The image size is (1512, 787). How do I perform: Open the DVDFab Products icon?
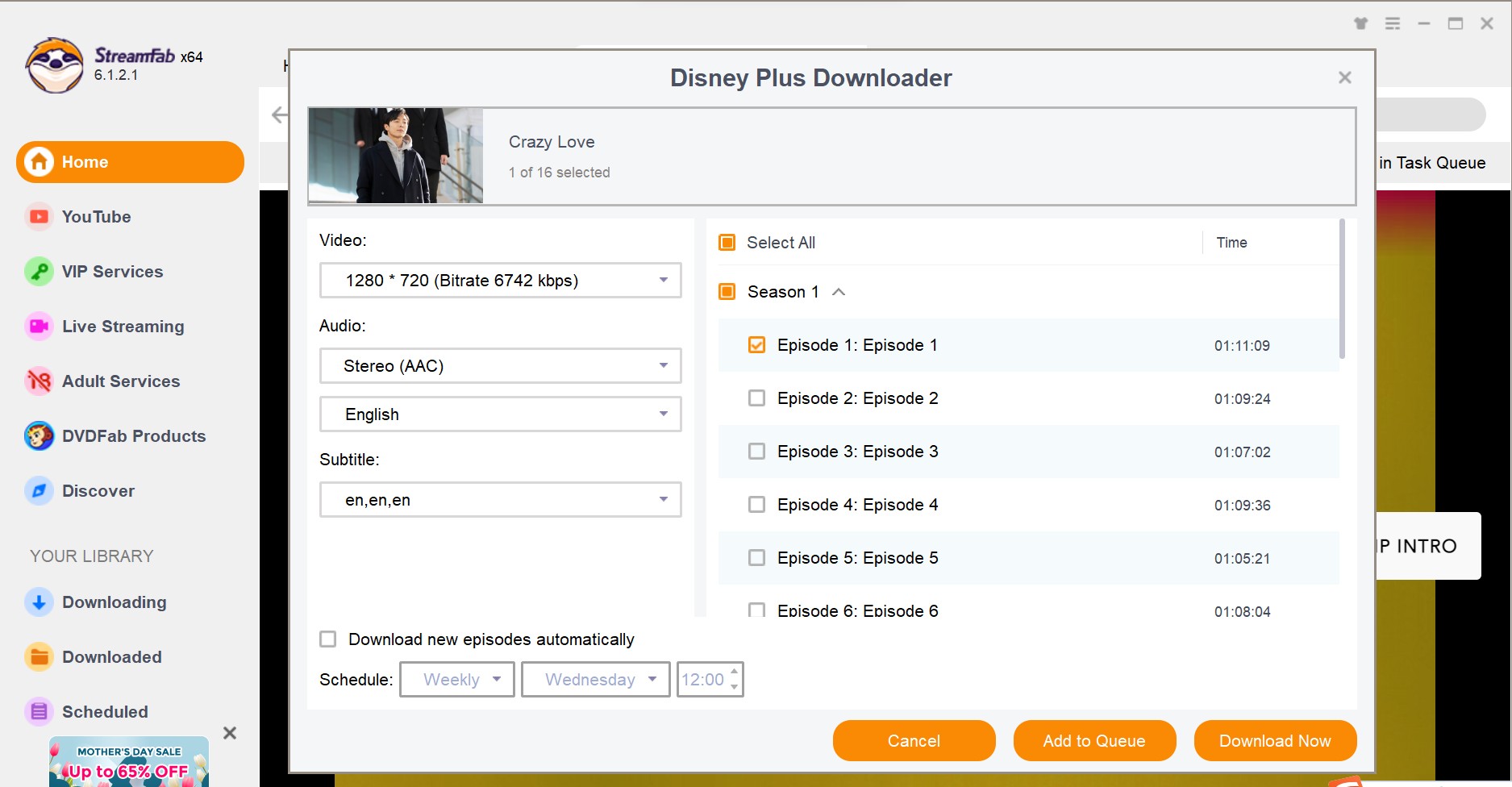click(x=38, y=436)
